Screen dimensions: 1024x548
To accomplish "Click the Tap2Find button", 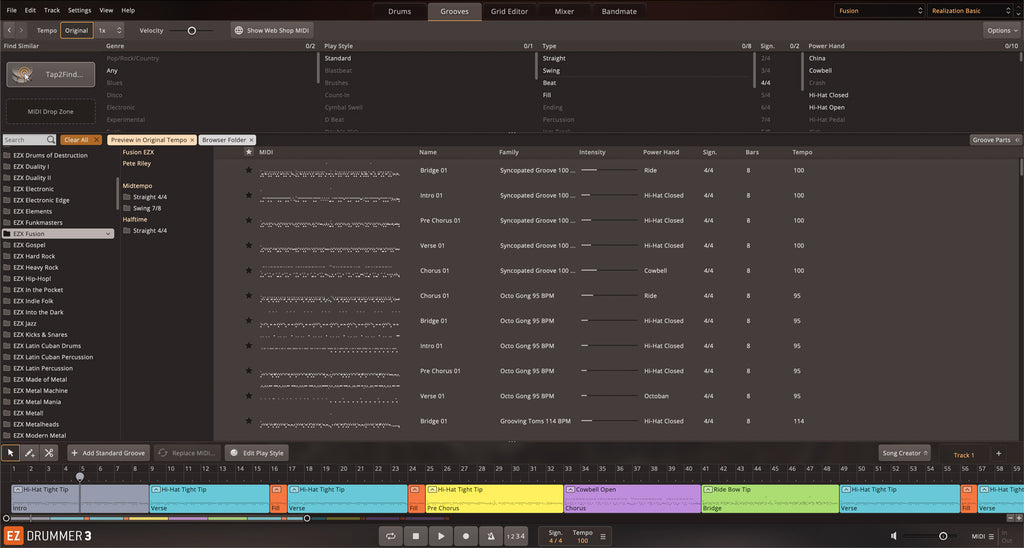I will click(51, 75).
